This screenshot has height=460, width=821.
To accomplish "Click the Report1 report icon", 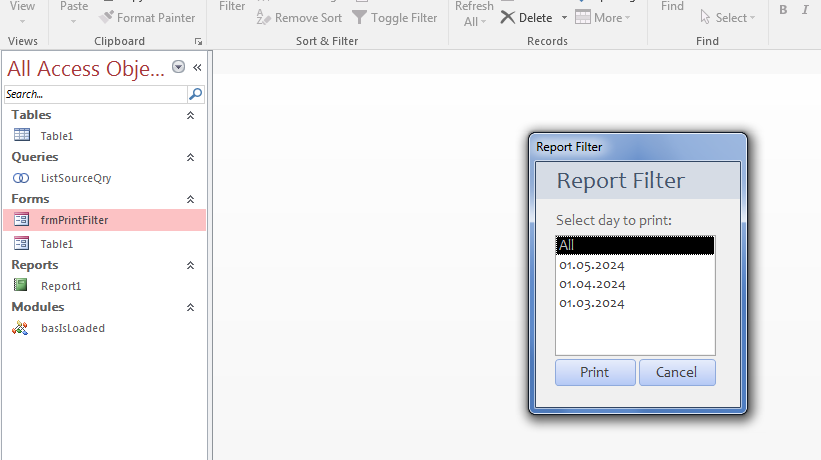I will click(x=20, y=285).
